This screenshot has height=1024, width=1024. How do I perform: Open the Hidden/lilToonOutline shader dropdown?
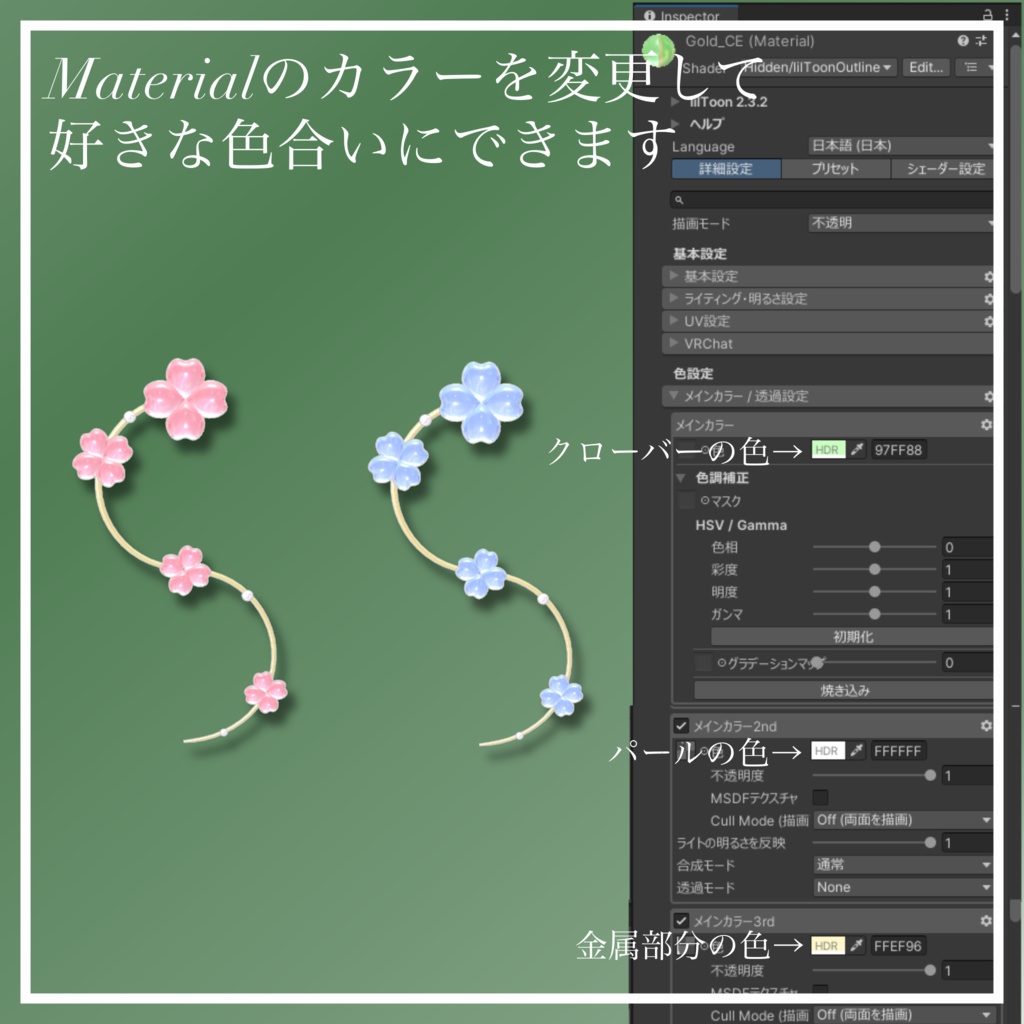[x=816, y=68]
